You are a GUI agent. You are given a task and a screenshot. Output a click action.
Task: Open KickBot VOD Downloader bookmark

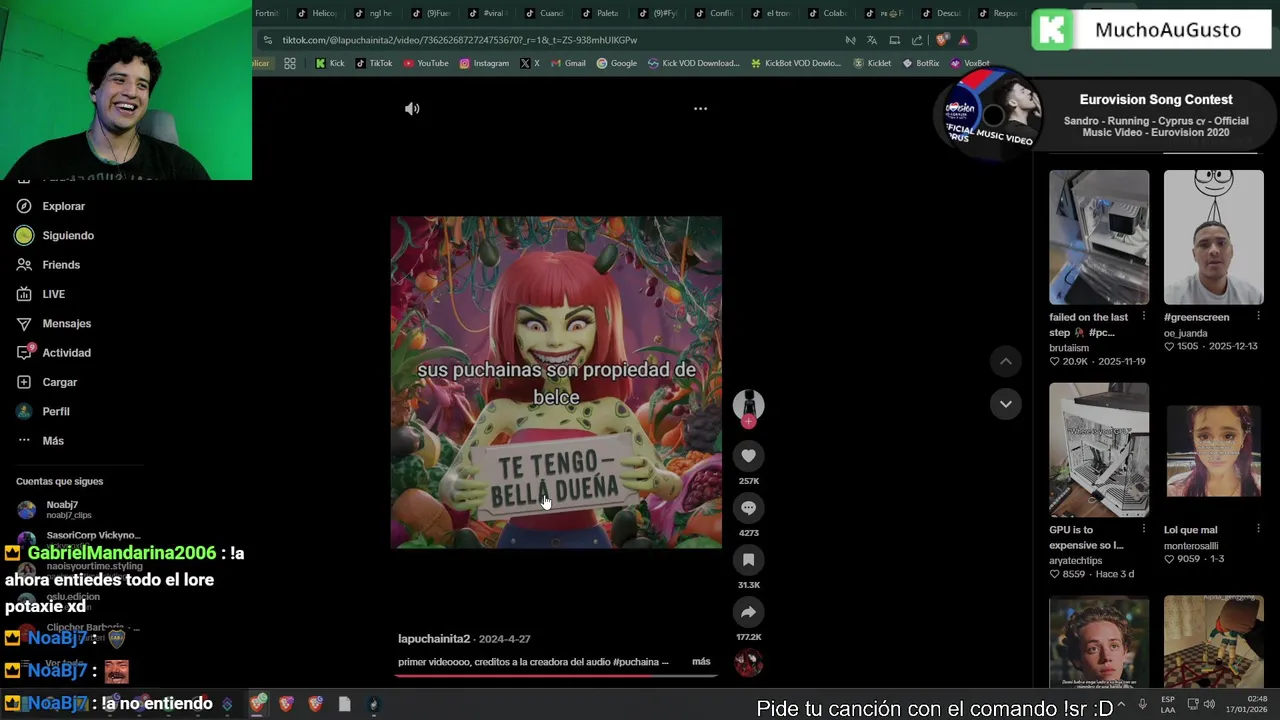tap(796, 63)
